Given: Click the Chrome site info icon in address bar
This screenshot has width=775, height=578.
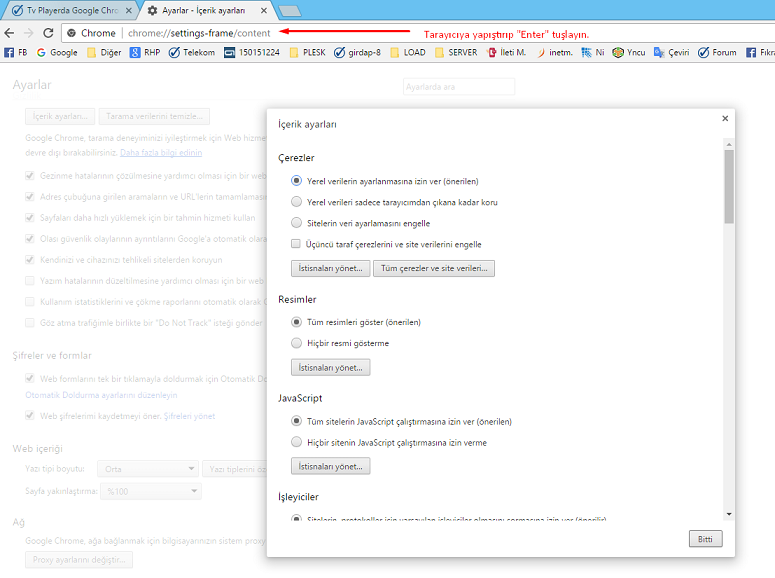Looking at the screenshot, I should click(71, 33).
